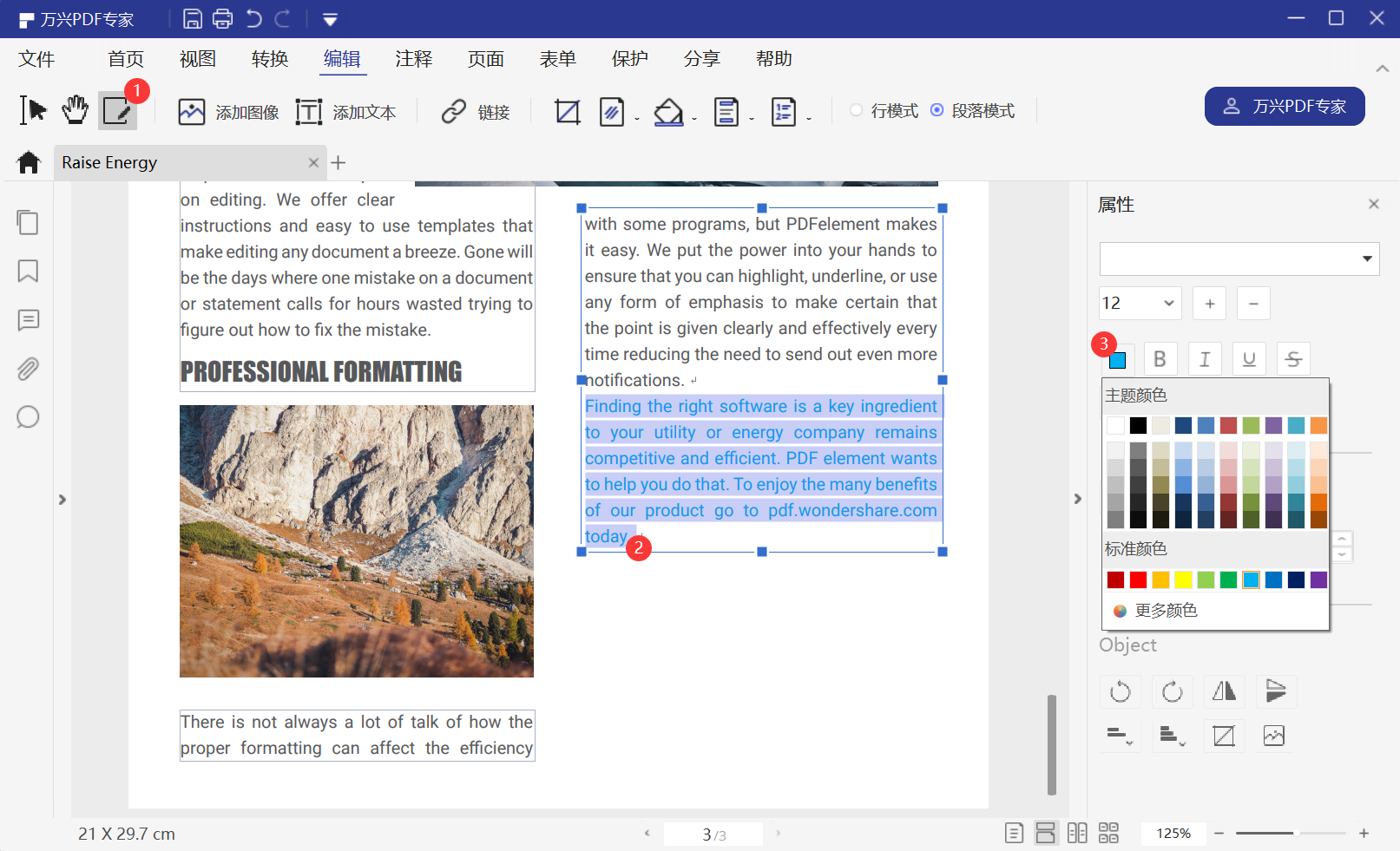Image resolution: width=1400 pixels, height=851 pixels.
Task: Click the link (链接) tool icon
Action: 454,112
